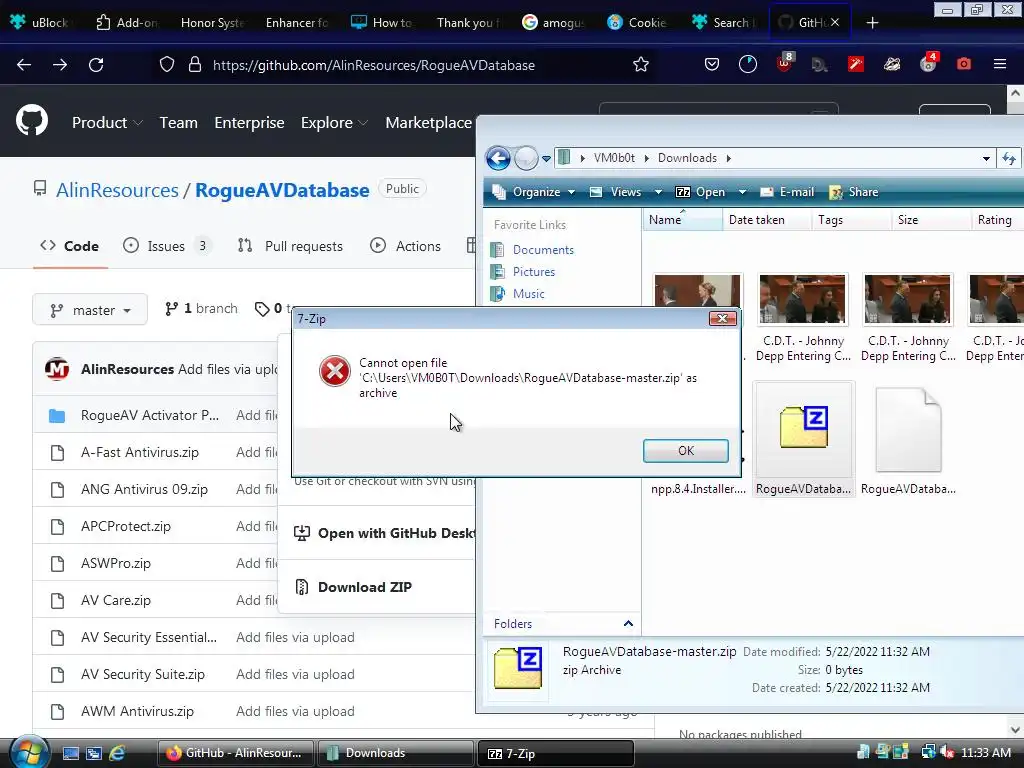Open A-Fast Antivirus.zip file
Image resolution: width=1024 pixels, height=768 pixels.
point(140,452)
